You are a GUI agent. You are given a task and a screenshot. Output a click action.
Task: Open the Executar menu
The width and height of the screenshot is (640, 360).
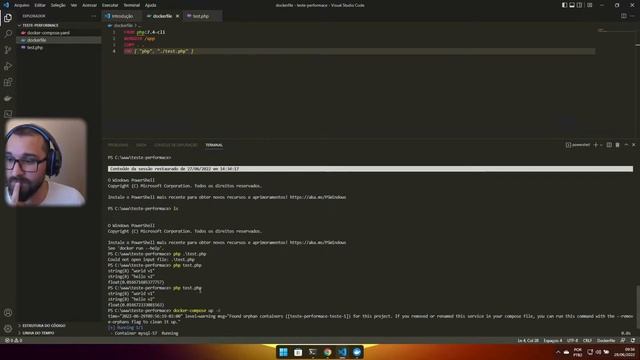point(110,5)
